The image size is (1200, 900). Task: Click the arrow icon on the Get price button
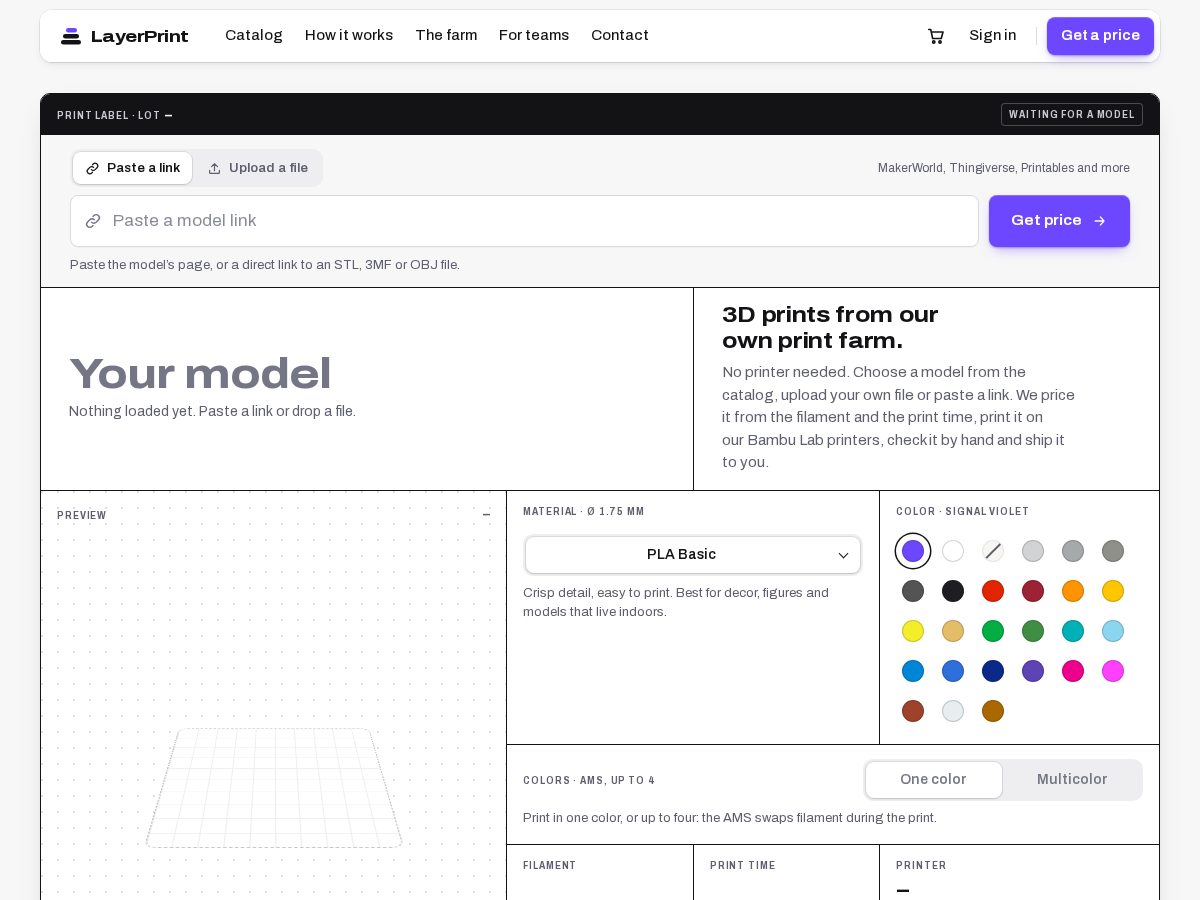1100,221
